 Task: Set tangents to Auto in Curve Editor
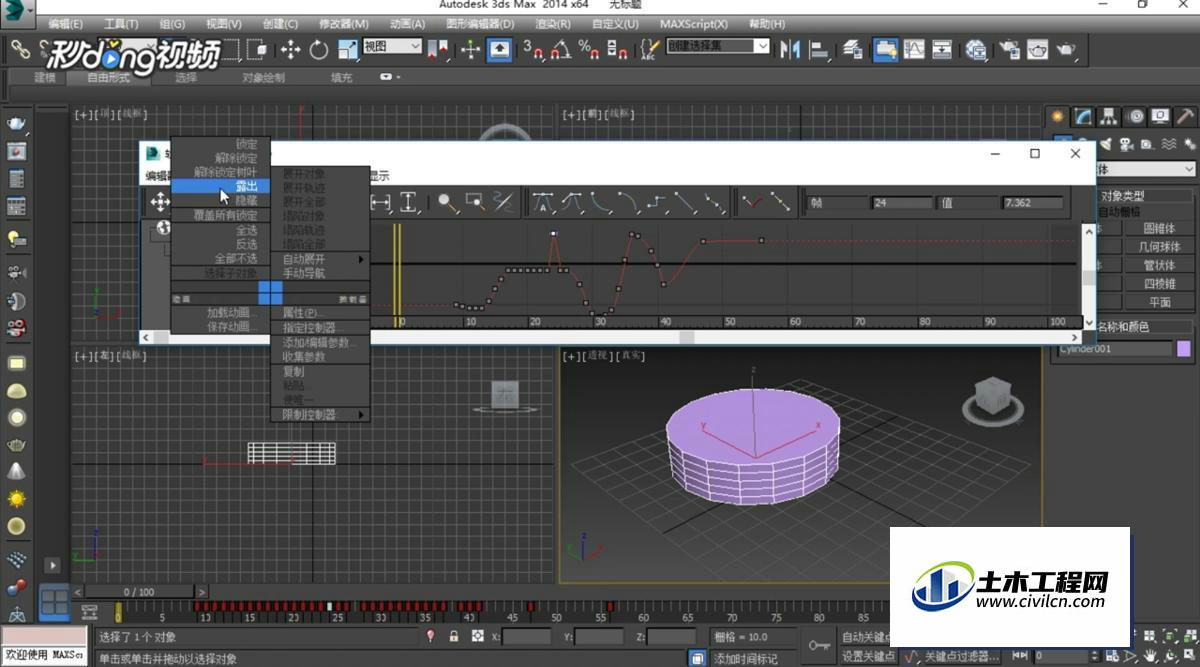543,203
